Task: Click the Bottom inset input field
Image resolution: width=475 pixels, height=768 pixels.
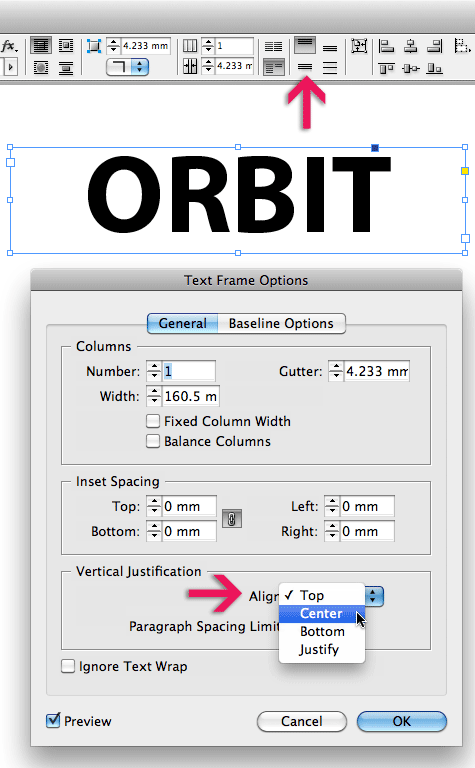Action: [189, 531]
